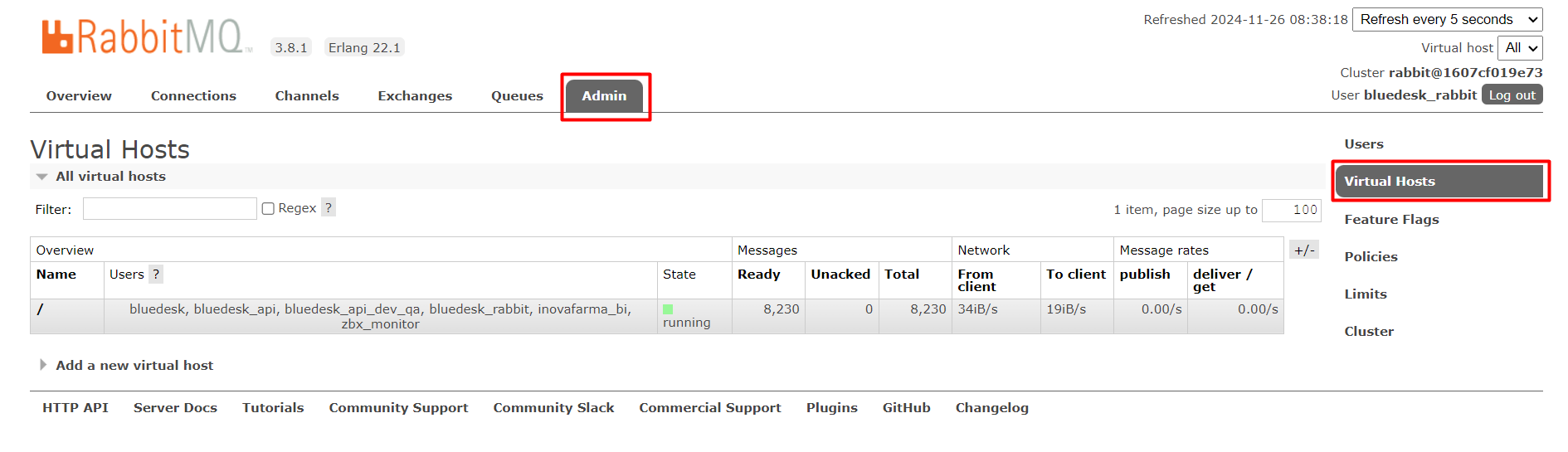
Task: Click the users list cell starting with bluedesk
Action: click(380, 316)
